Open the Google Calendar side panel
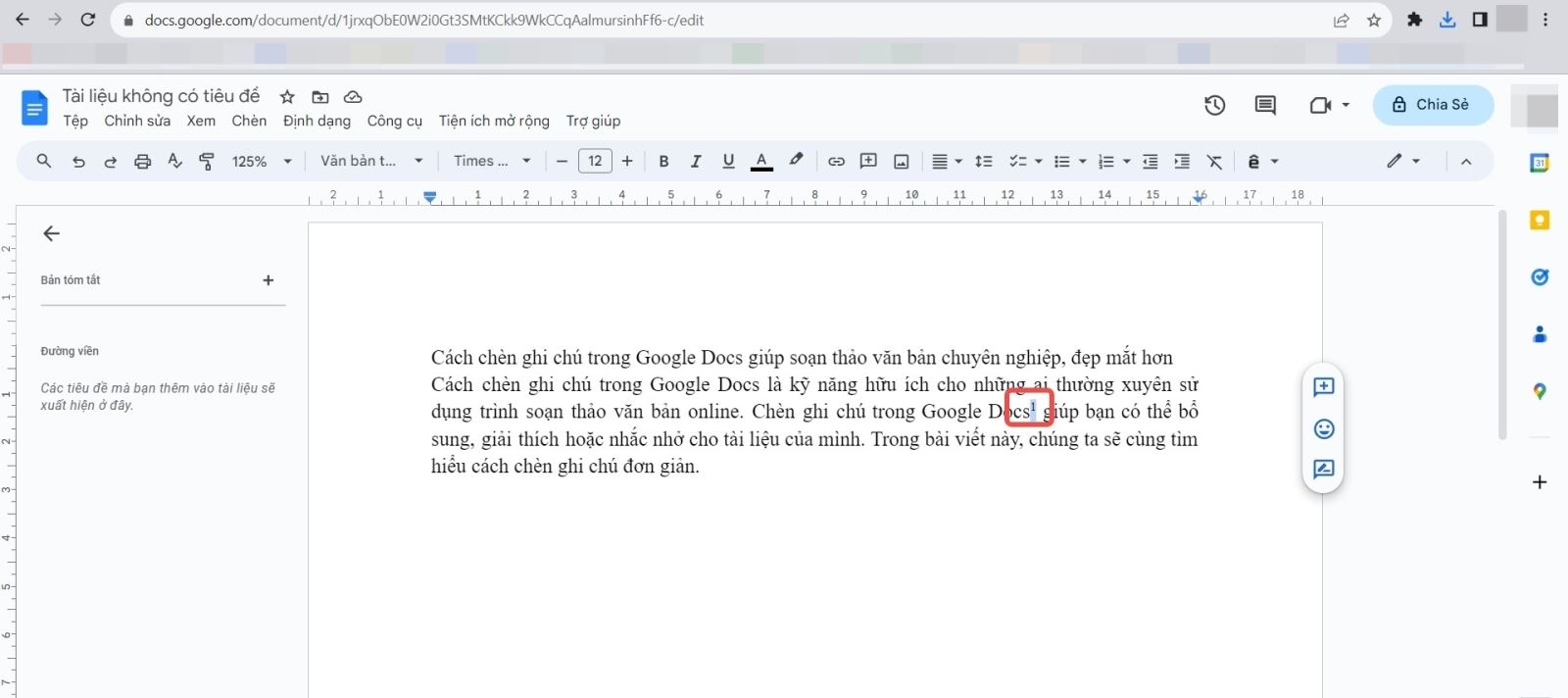The image size is (1568, 698). pyautogui.click(x=1540, y=163)
